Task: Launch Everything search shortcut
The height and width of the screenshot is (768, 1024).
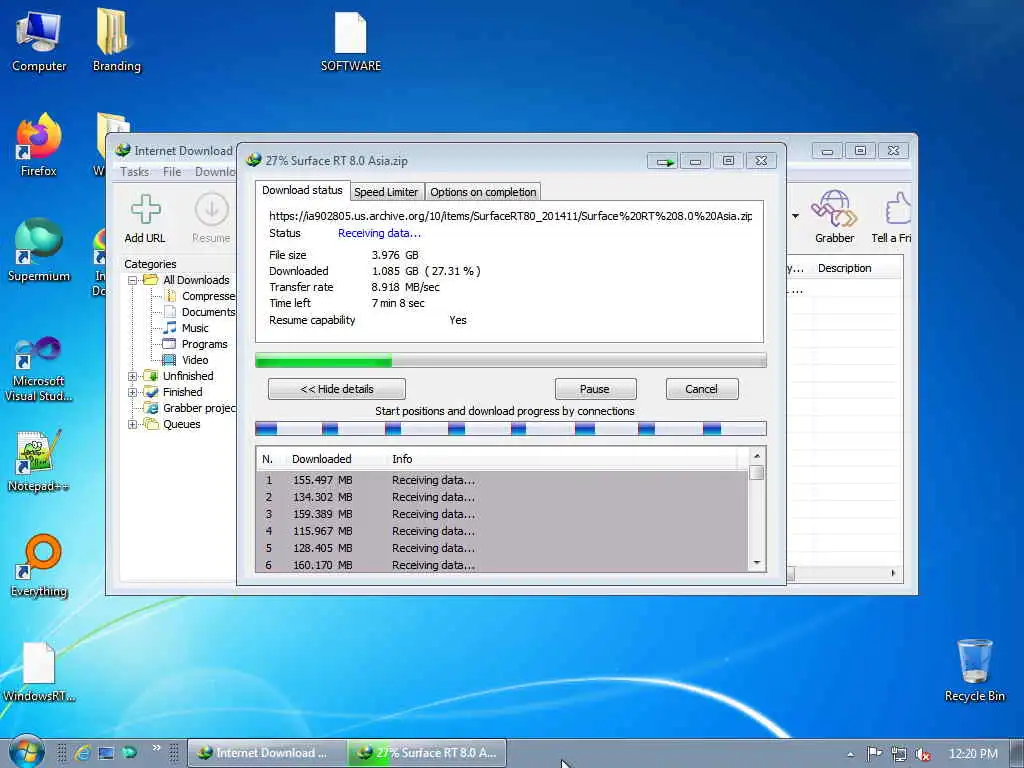Action: (39, 567)
